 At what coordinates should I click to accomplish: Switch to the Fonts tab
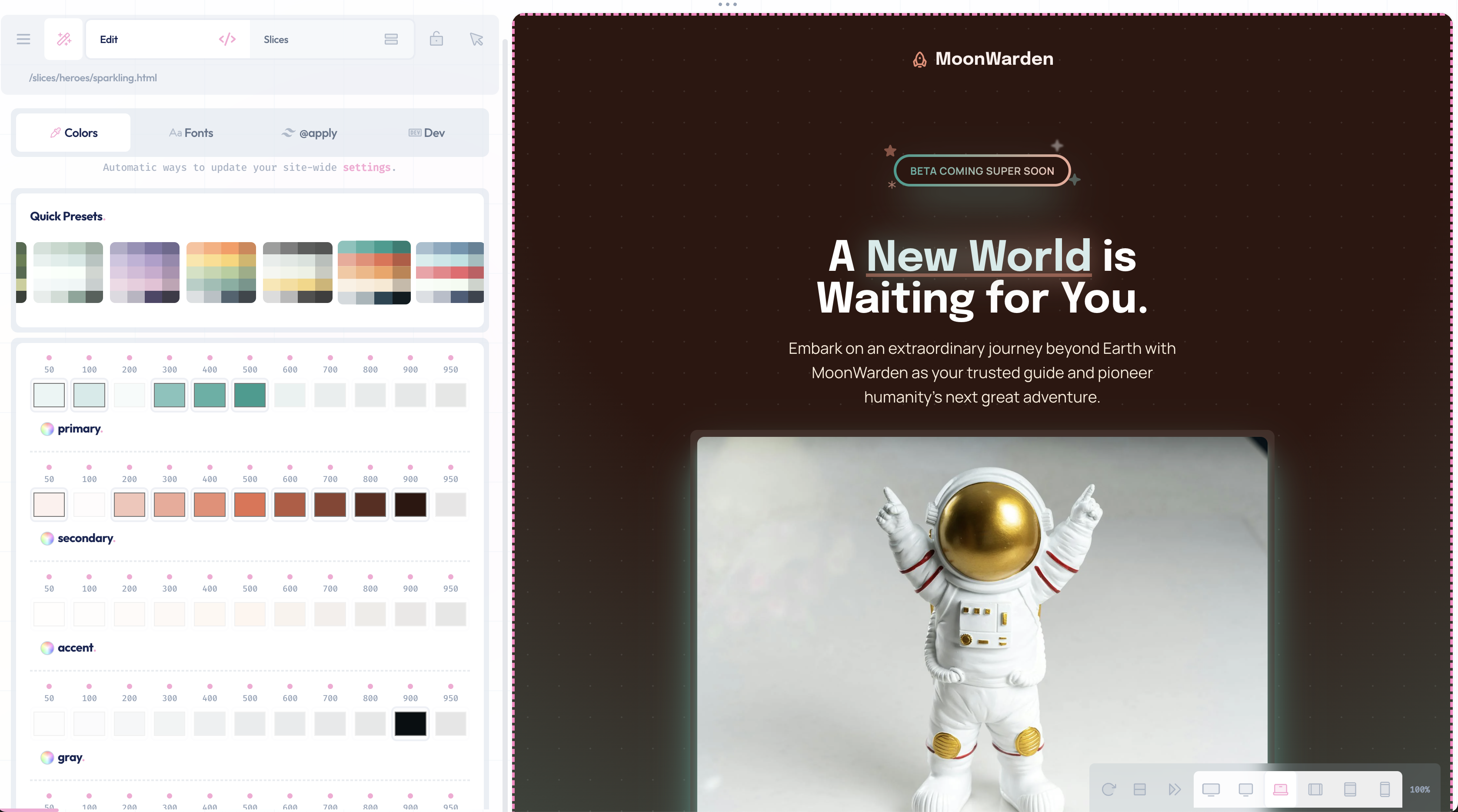point(191,133)
